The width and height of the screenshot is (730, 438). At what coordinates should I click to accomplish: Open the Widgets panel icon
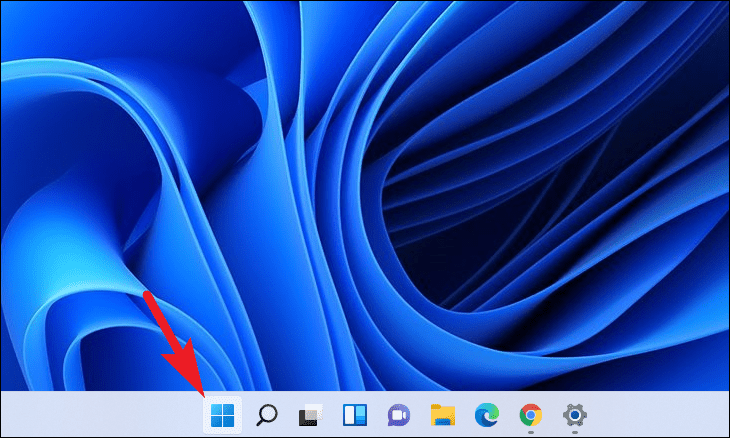click(x=355, y=415)
